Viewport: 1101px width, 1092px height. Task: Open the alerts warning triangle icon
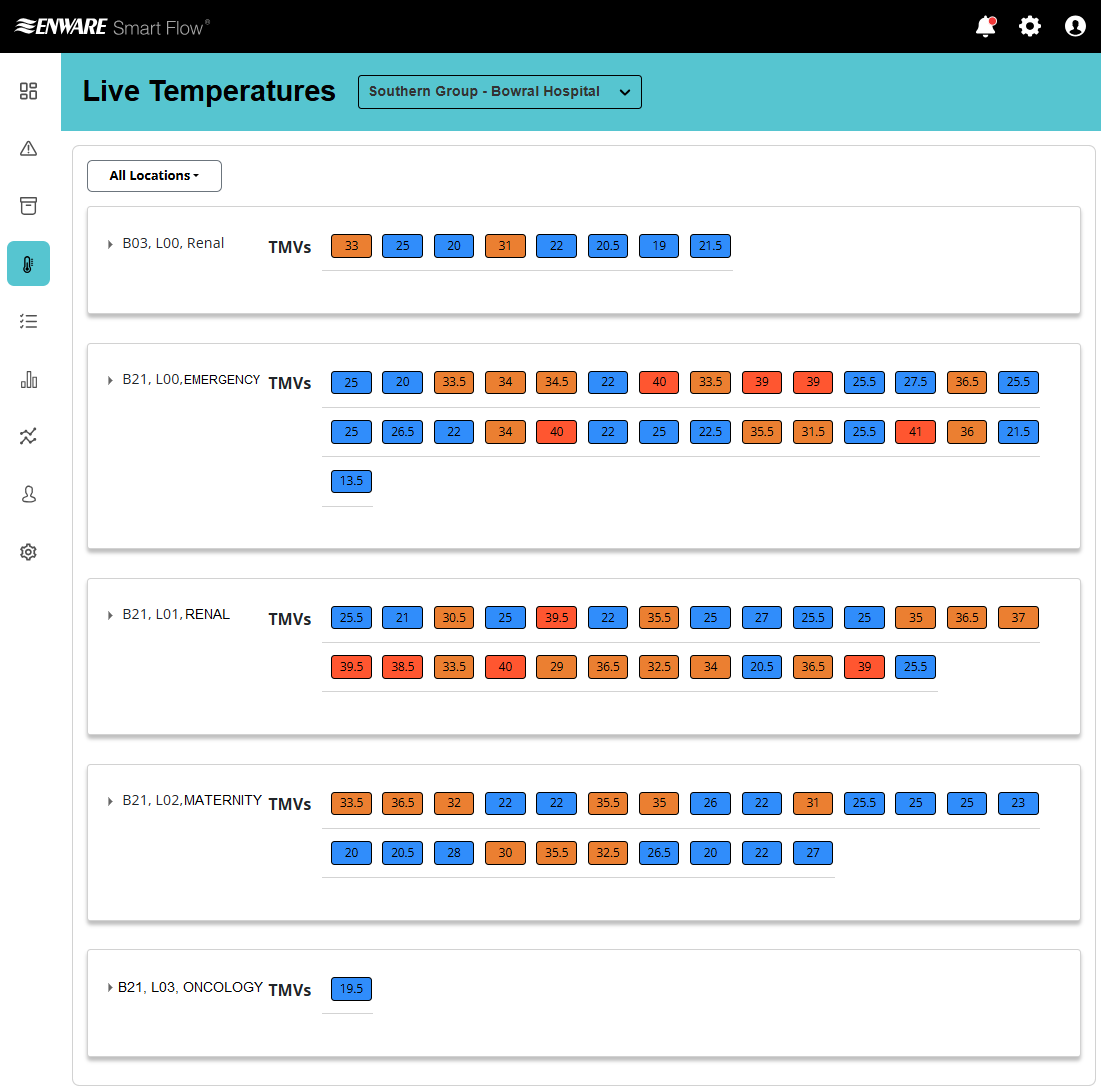[x=28, y=149]
